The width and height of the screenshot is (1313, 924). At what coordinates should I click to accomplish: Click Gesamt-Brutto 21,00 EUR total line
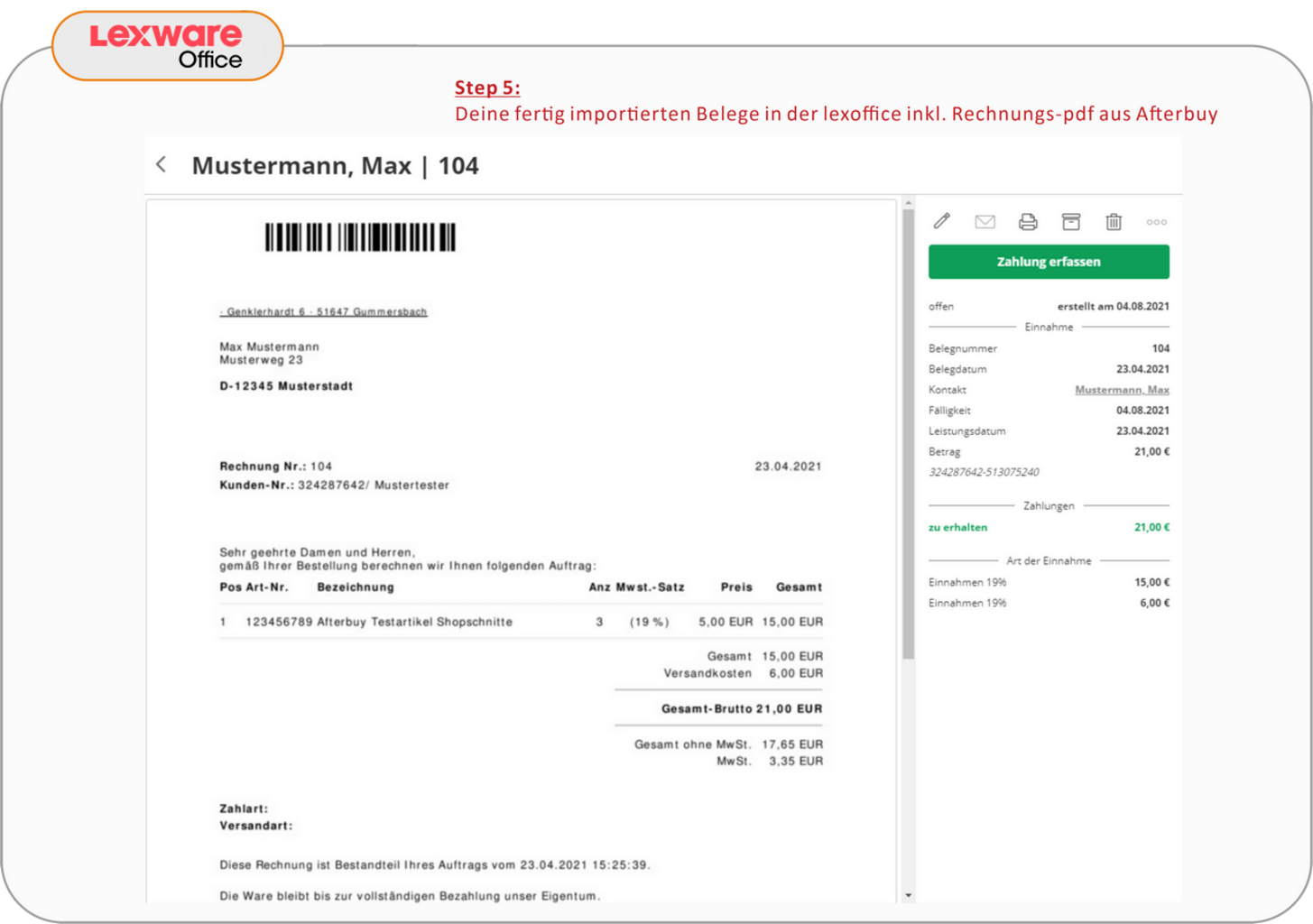point(741,708)
